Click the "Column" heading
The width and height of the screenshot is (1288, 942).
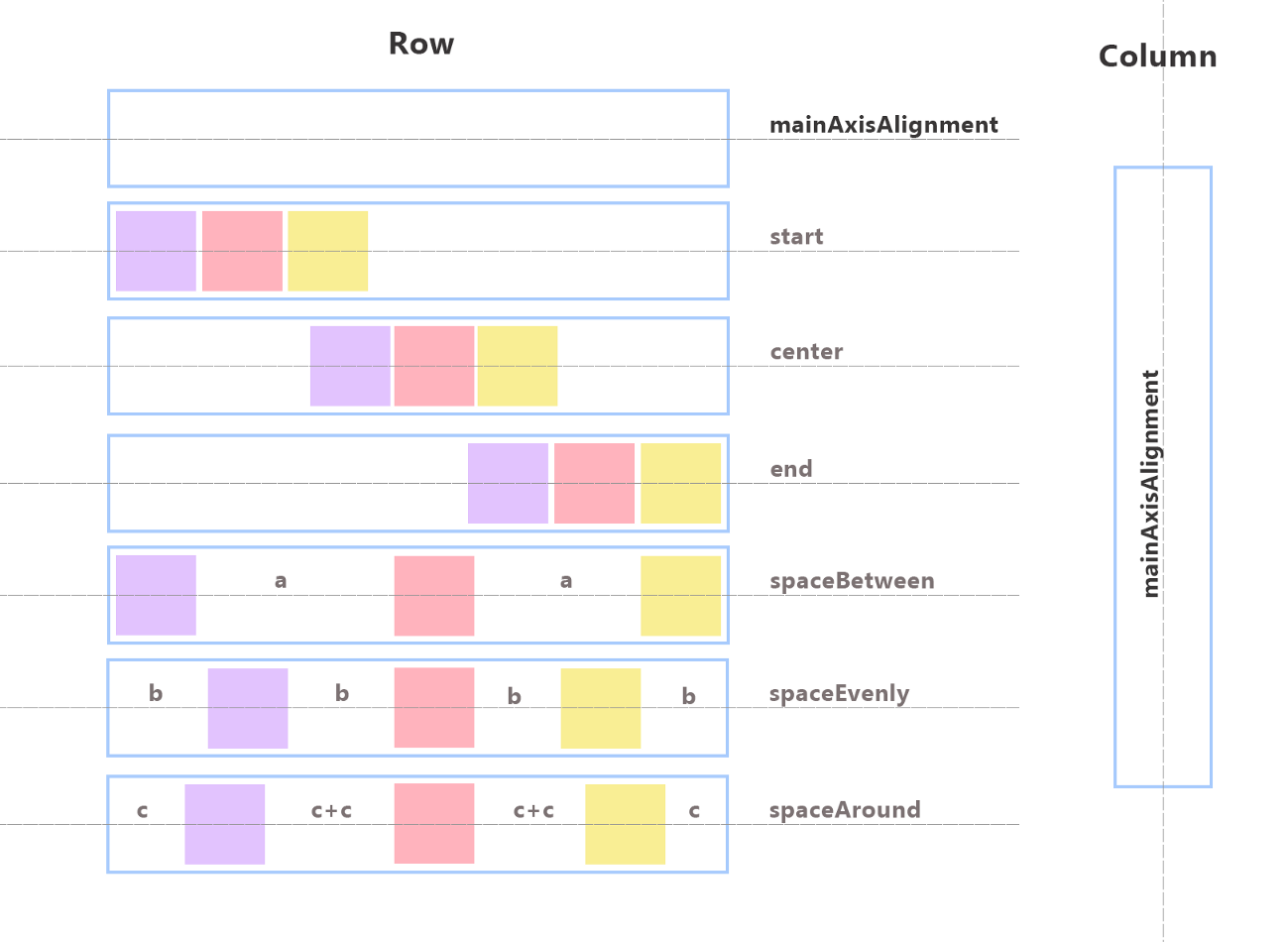1157,57
